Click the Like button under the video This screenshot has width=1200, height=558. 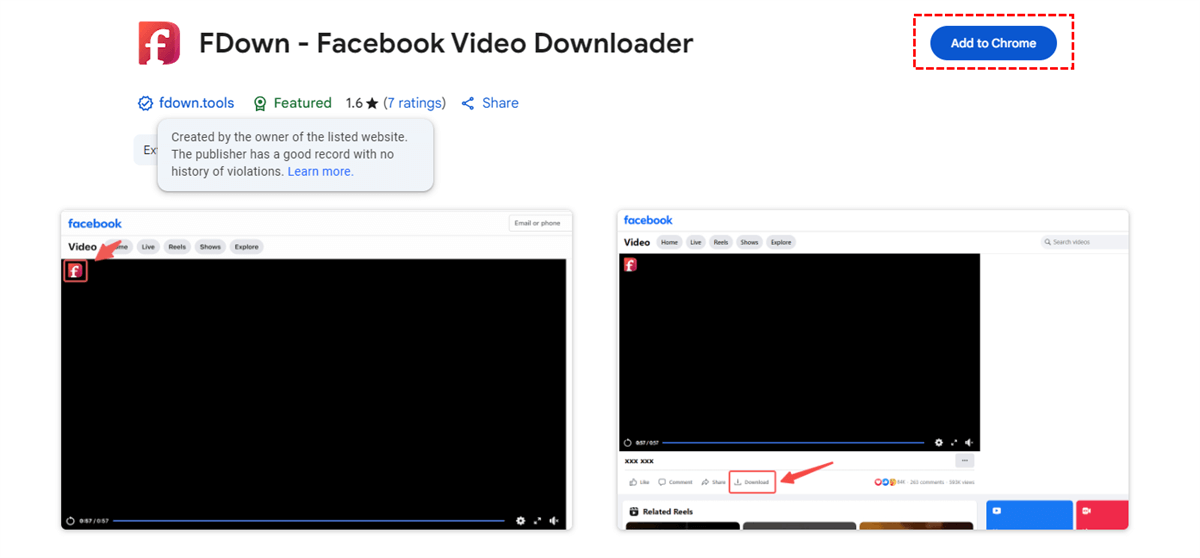640,482
